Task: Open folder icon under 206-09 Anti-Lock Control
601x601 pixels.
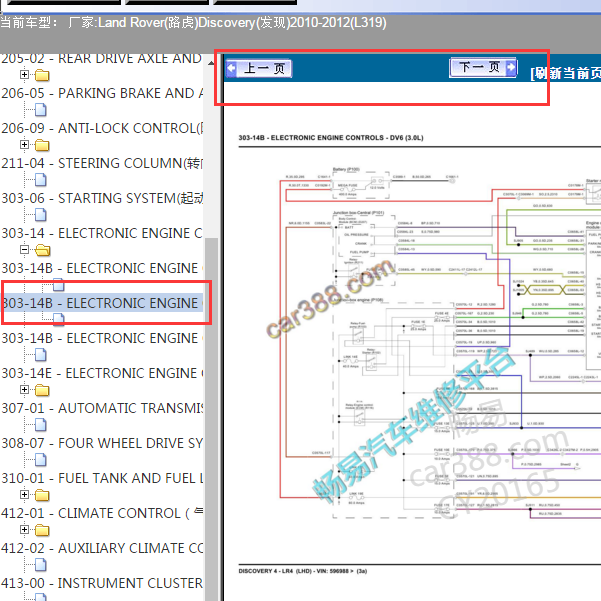Action: pos(42,145)
